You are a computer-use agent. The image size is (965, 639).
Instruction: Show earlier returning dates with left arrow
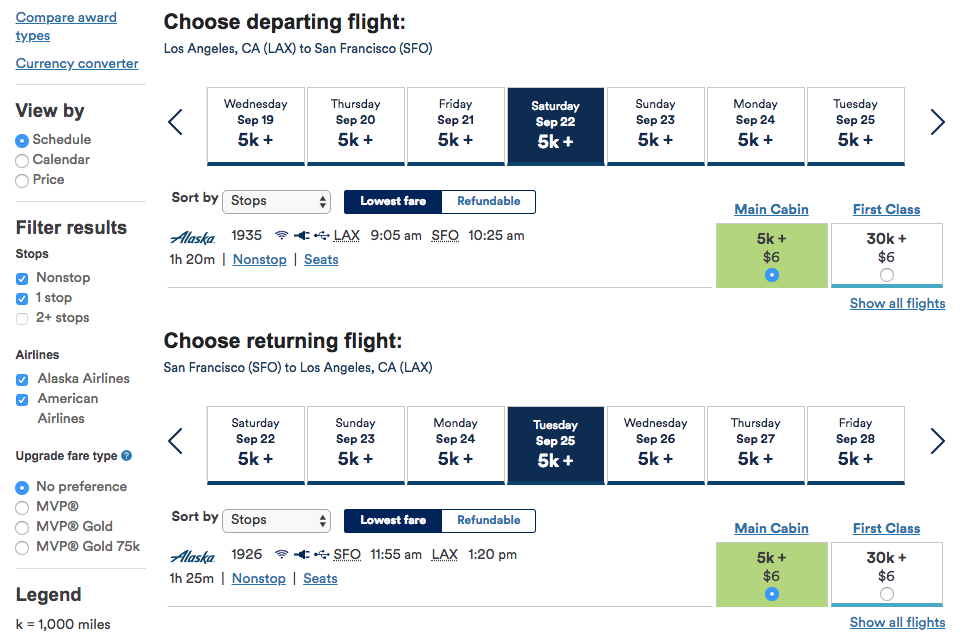click(x=176, y=441)
